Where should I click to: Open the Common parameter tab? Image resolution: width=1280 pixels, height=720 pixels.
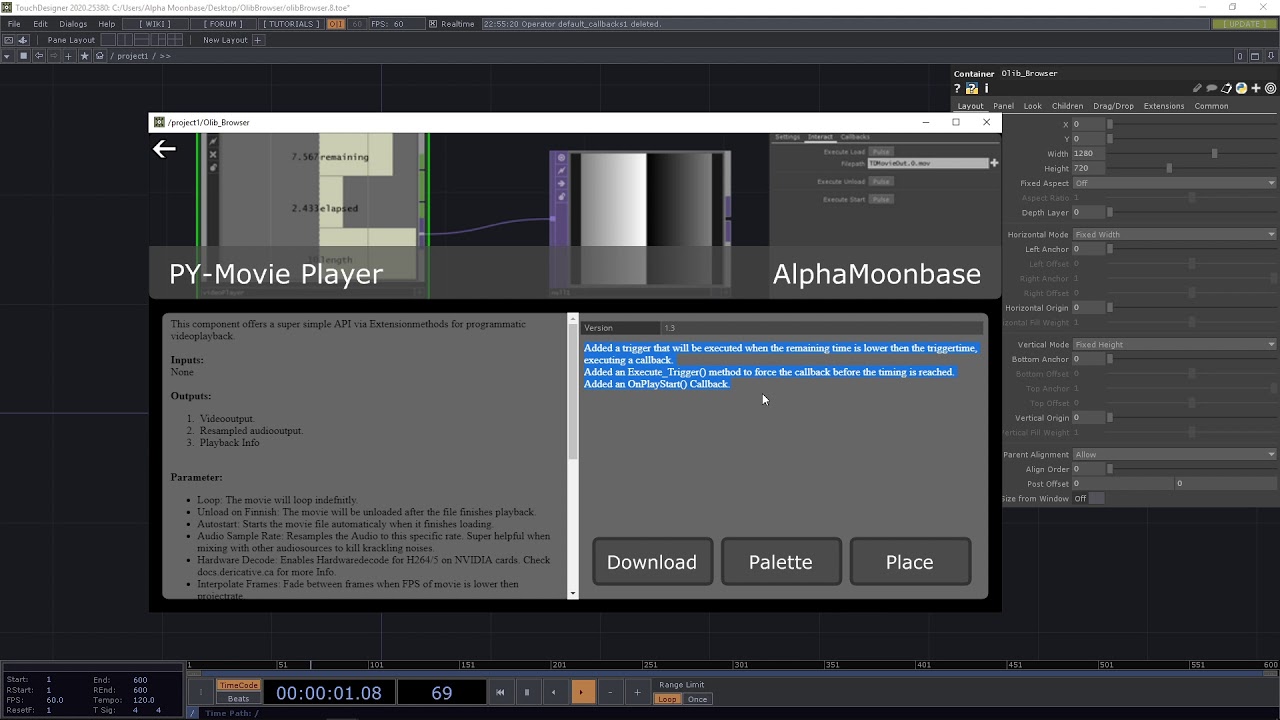coord(1211,106)
